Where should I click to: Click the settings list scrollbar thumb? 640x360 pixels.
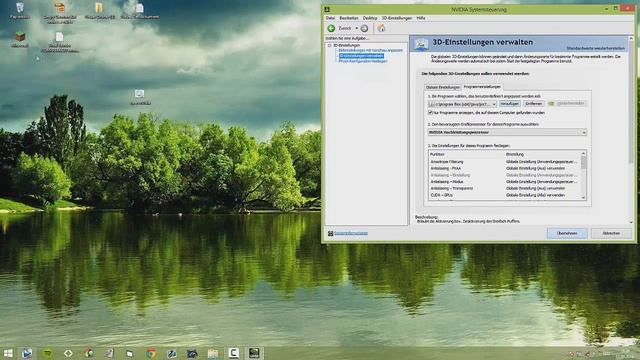click(584, 162)
